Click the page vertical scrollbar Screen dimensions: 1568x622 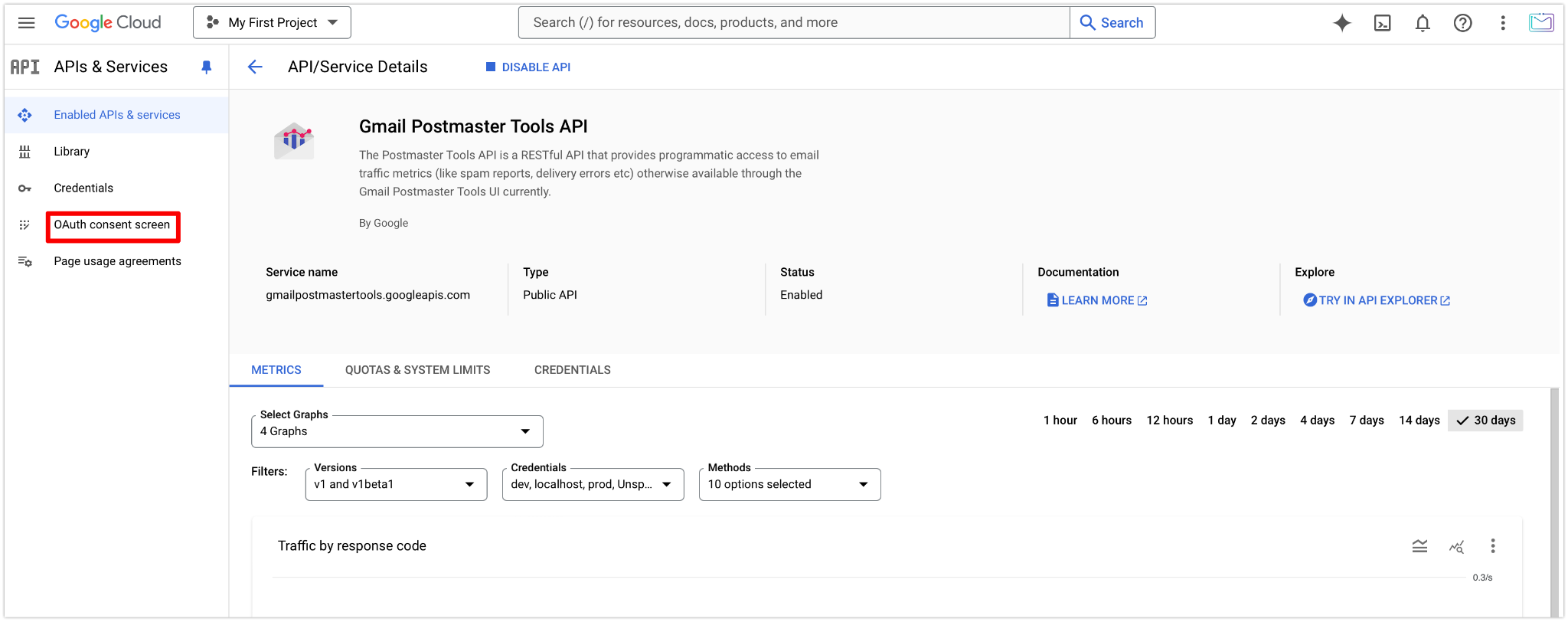(1554, 503)
